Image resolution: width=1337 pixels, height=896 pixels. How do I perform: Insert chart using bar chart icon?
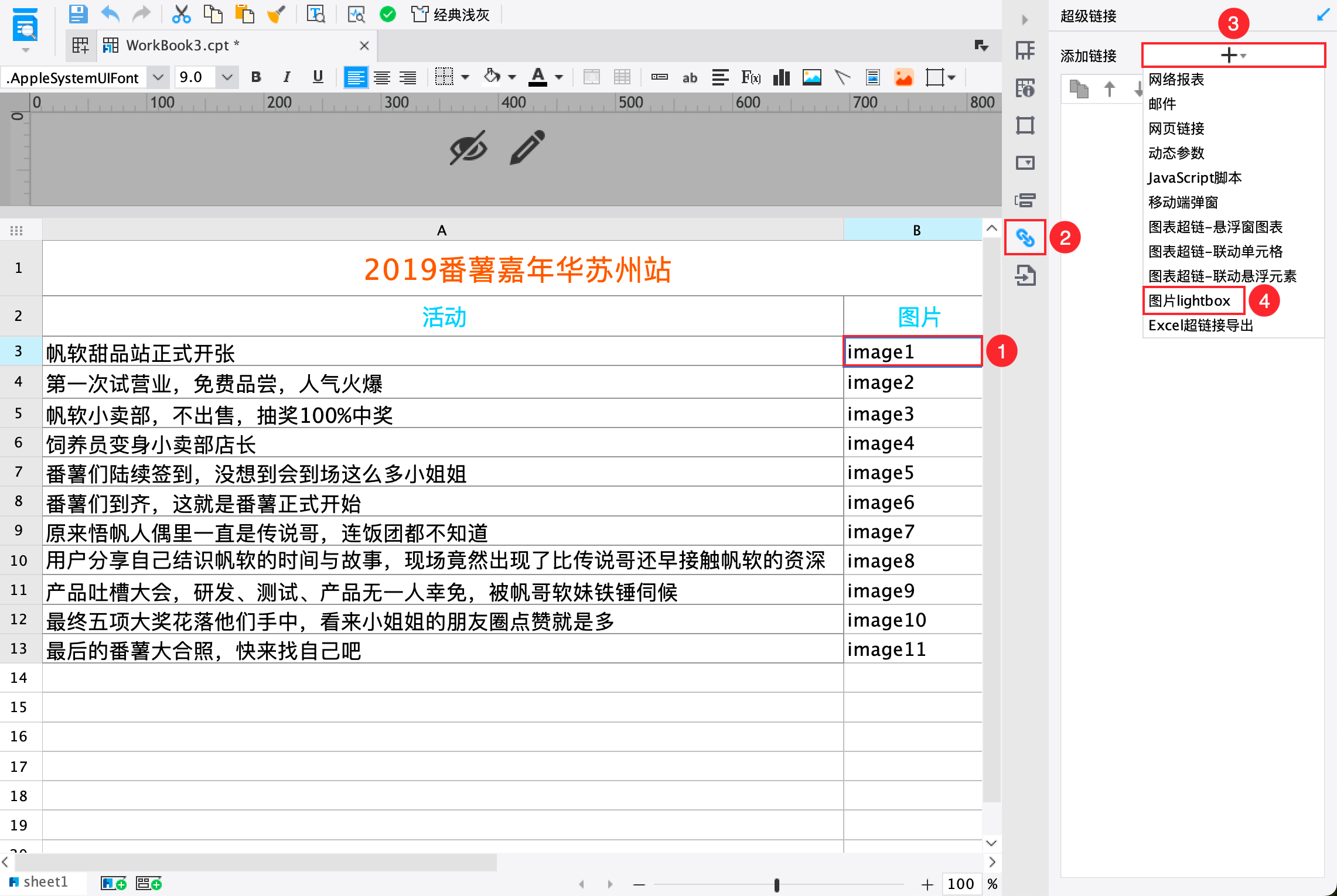[x=781, y=77]
